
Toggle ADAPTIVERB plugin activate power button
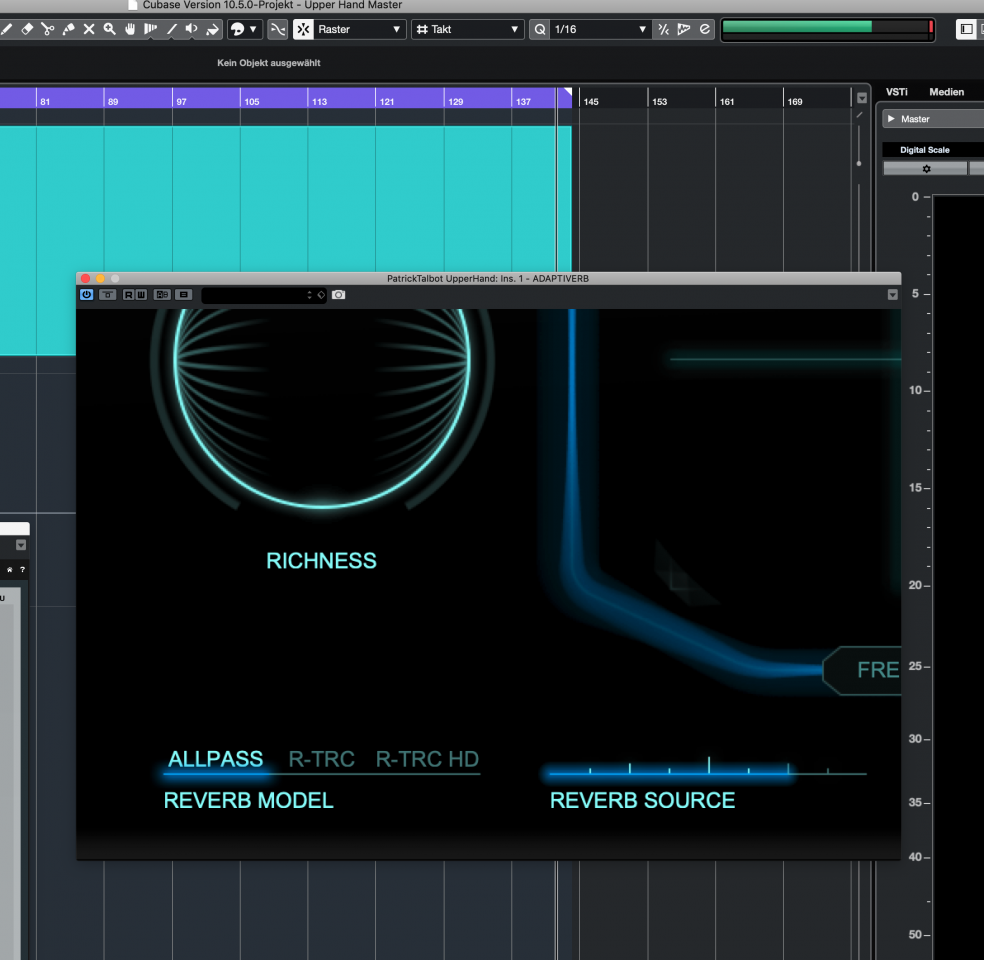87,294
